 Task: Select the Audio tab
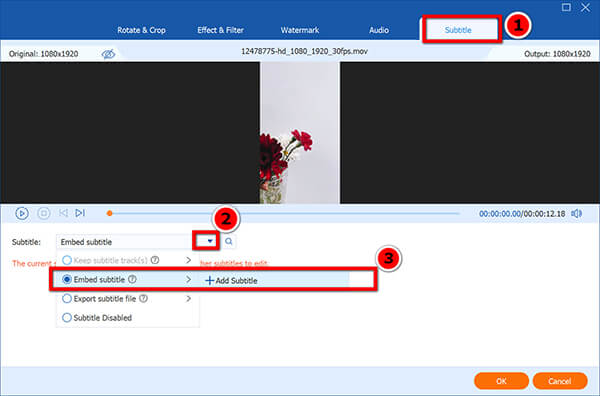379,30
